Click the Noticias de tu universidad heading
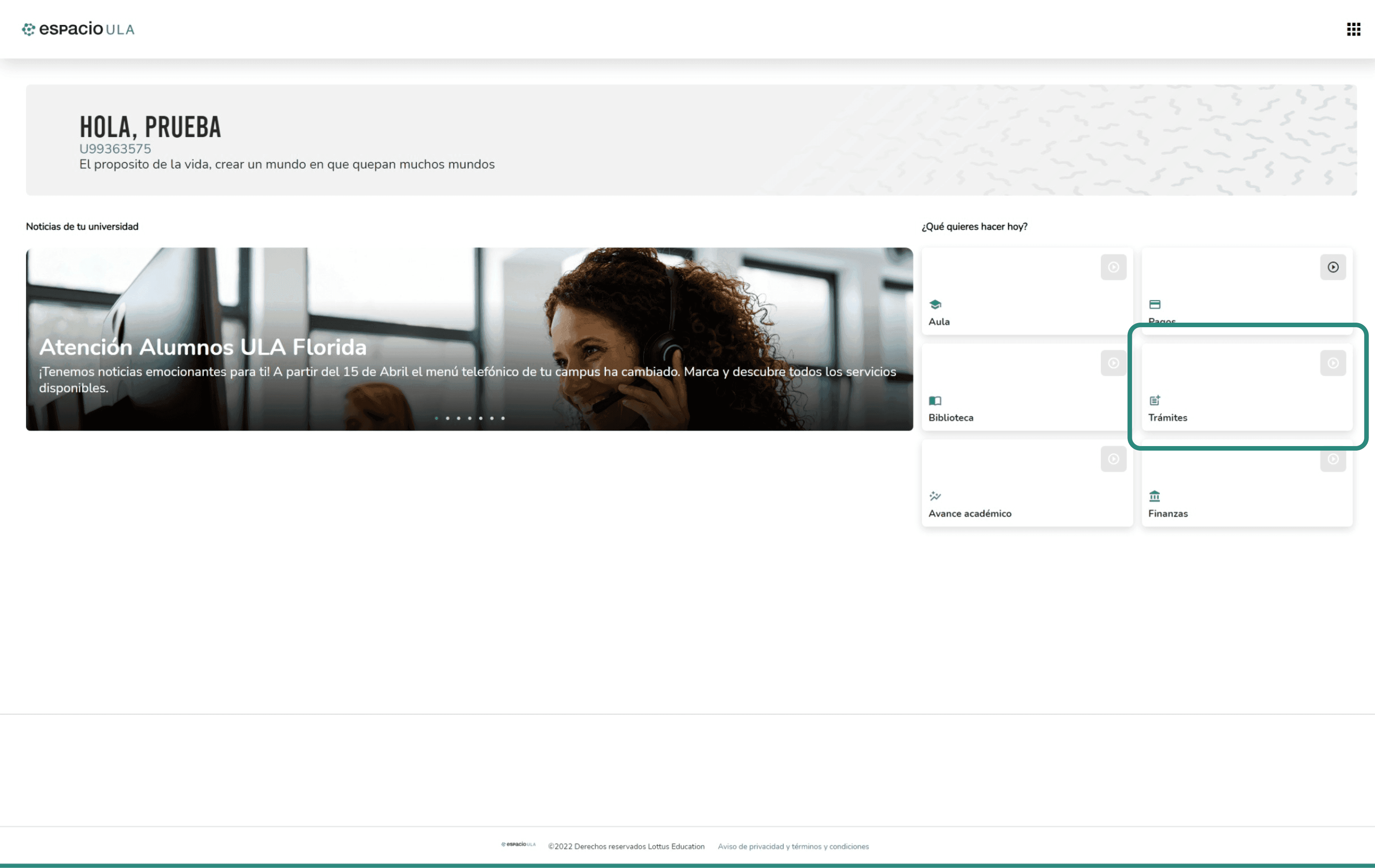 coord(82,226)
